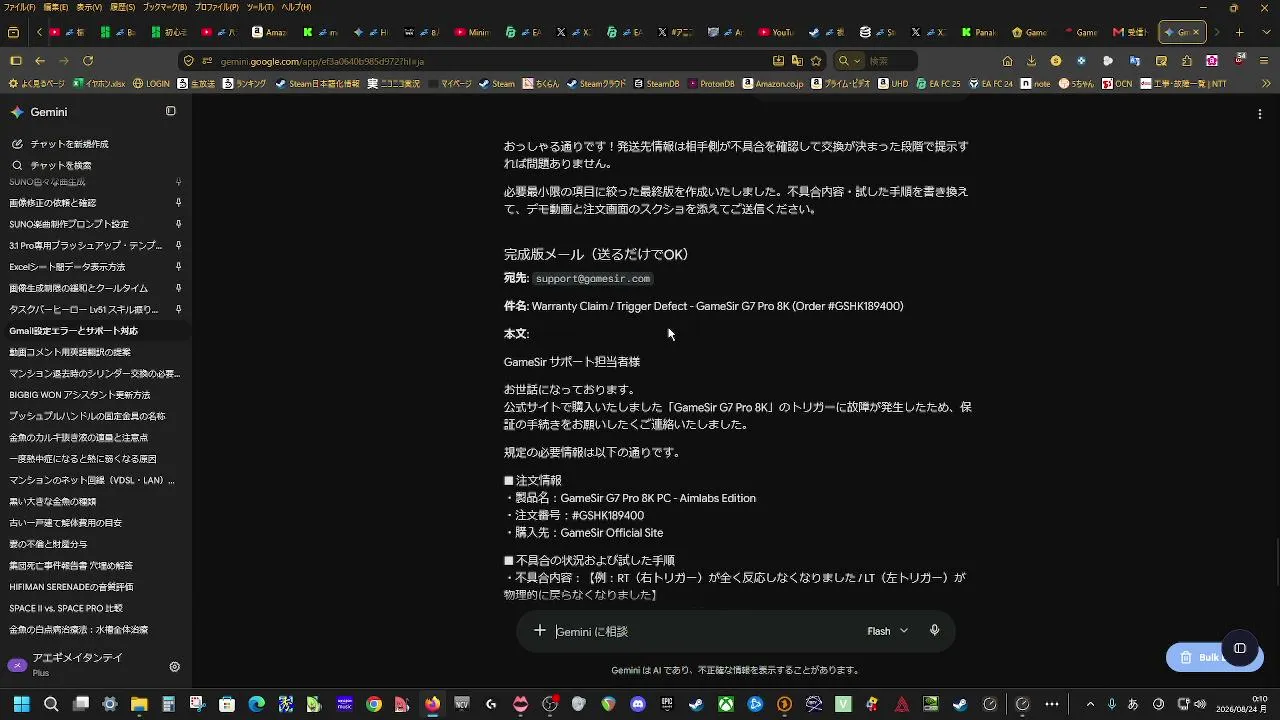
Task: Click browser downloads arrow icon
Action: click(1031, 61)
